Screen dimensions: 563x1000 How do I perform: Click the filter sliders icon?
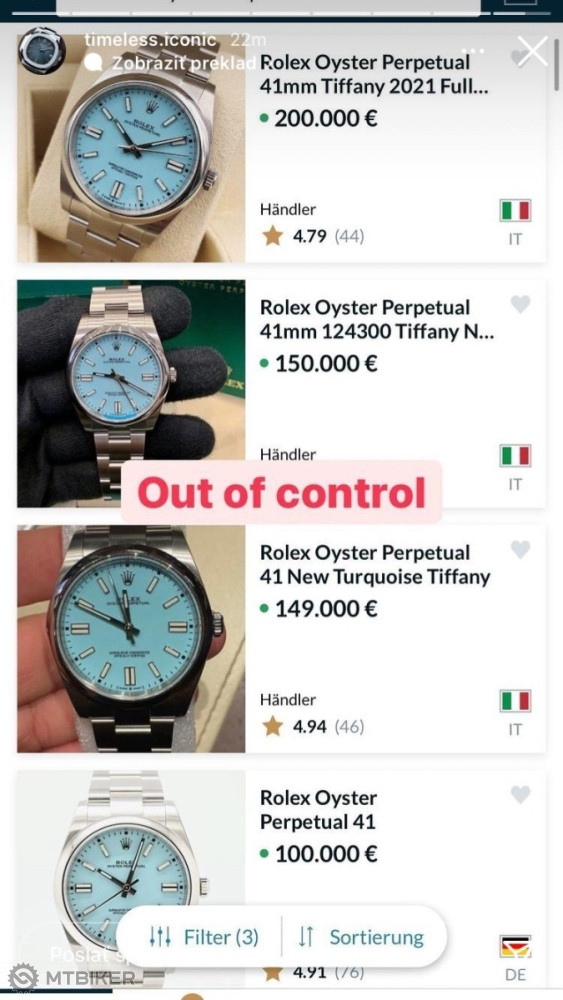click(160, 937)
